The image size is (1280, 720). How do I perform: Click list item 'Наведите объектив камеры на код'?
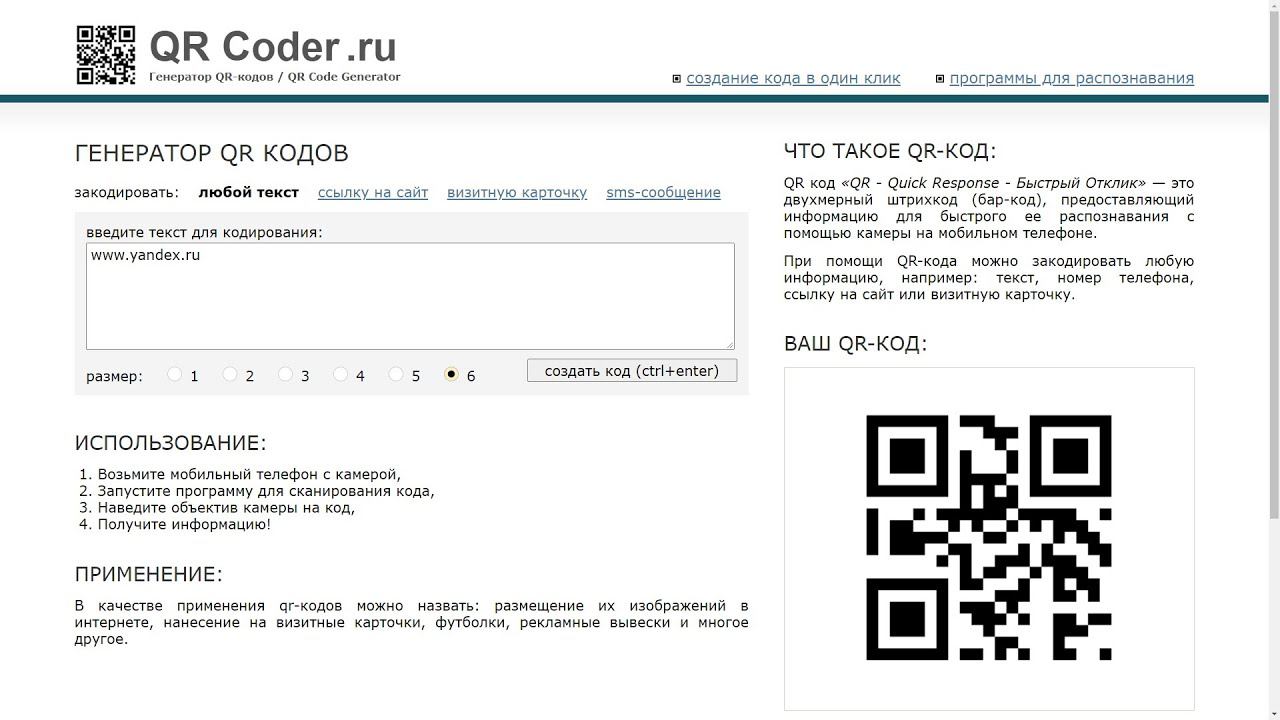pos(227,508)
